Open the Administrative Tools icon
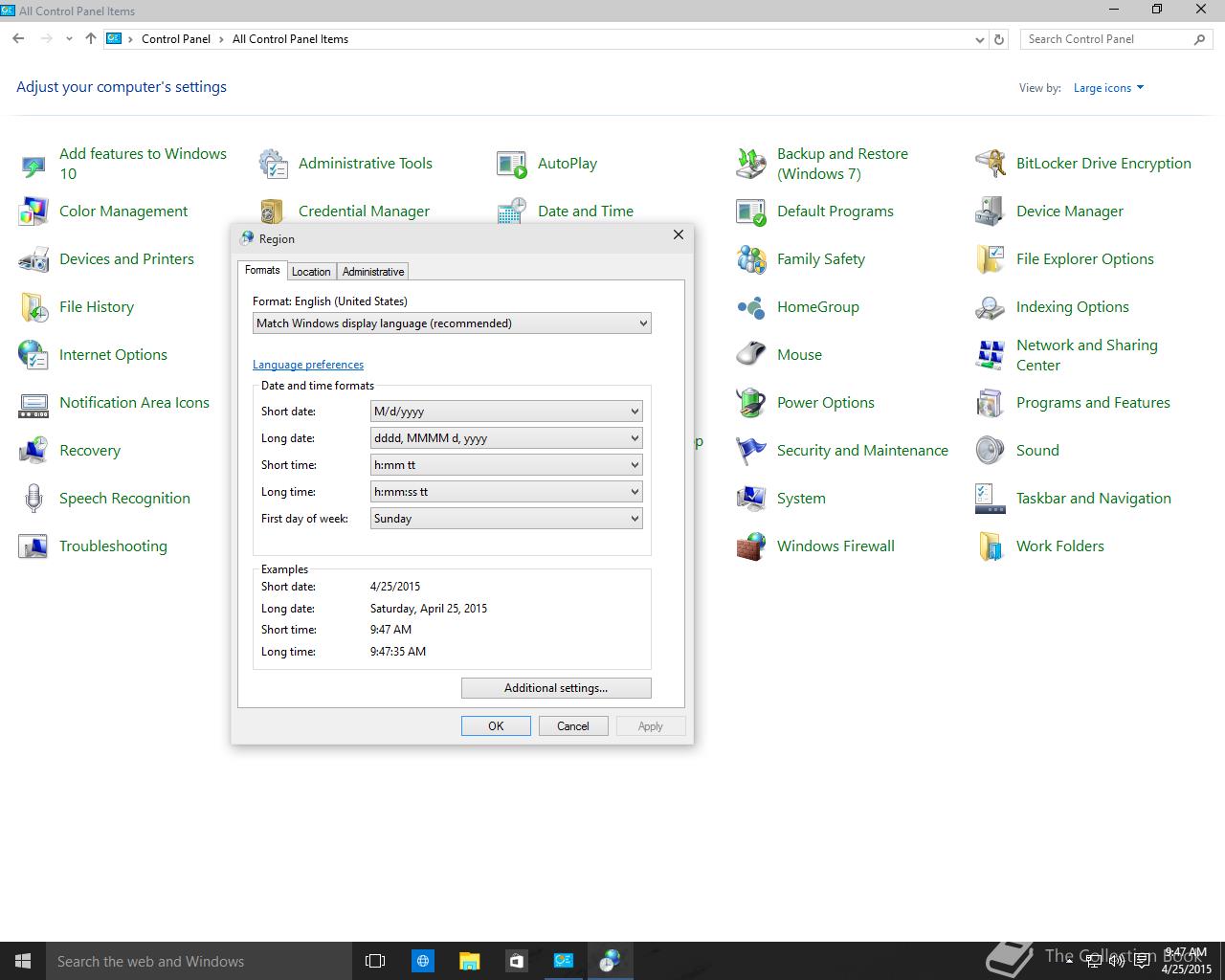Screen dimensions: 1225x980 (x=273, y=164)
